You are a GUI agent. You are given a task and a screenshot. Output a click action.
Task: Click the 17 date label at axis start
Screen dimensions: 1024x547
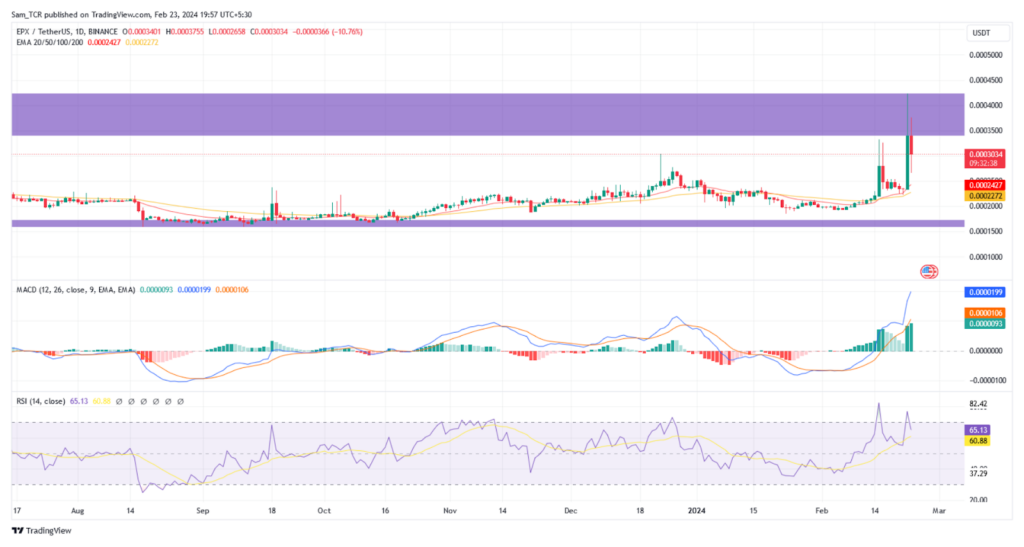pos(16,511)
